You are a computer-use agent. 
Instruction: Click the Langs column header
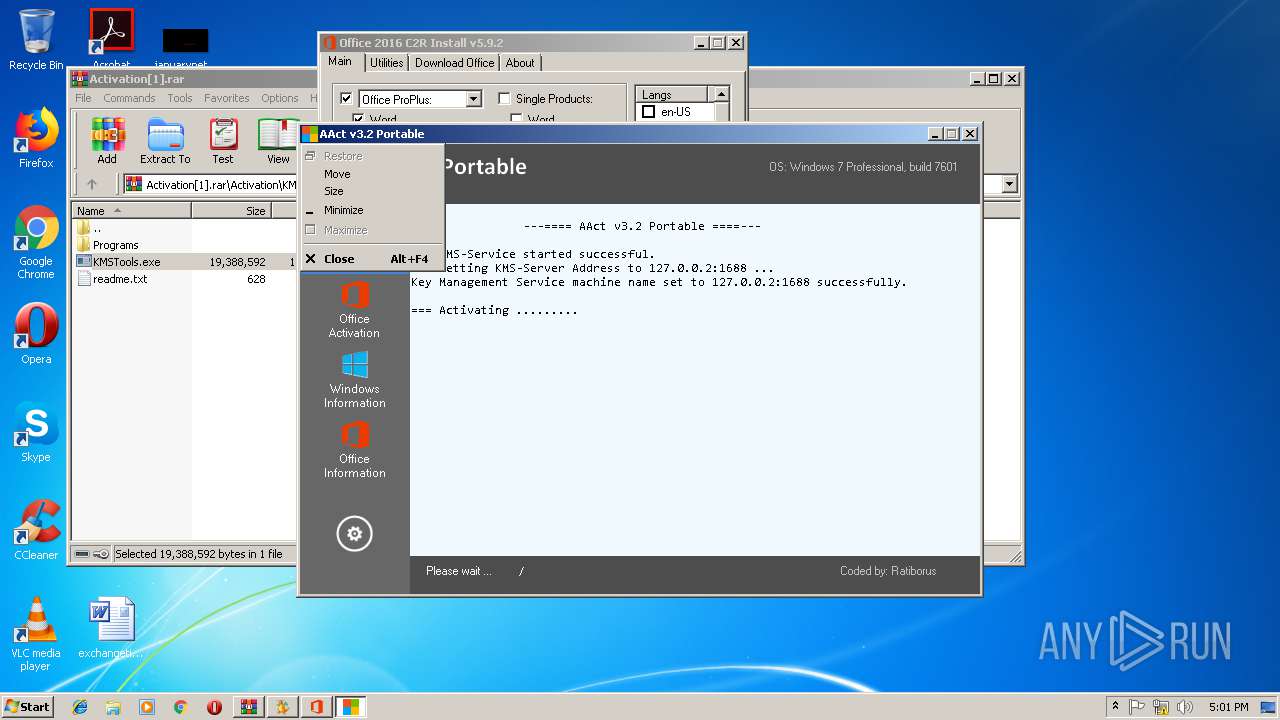(x=672, y=95)
